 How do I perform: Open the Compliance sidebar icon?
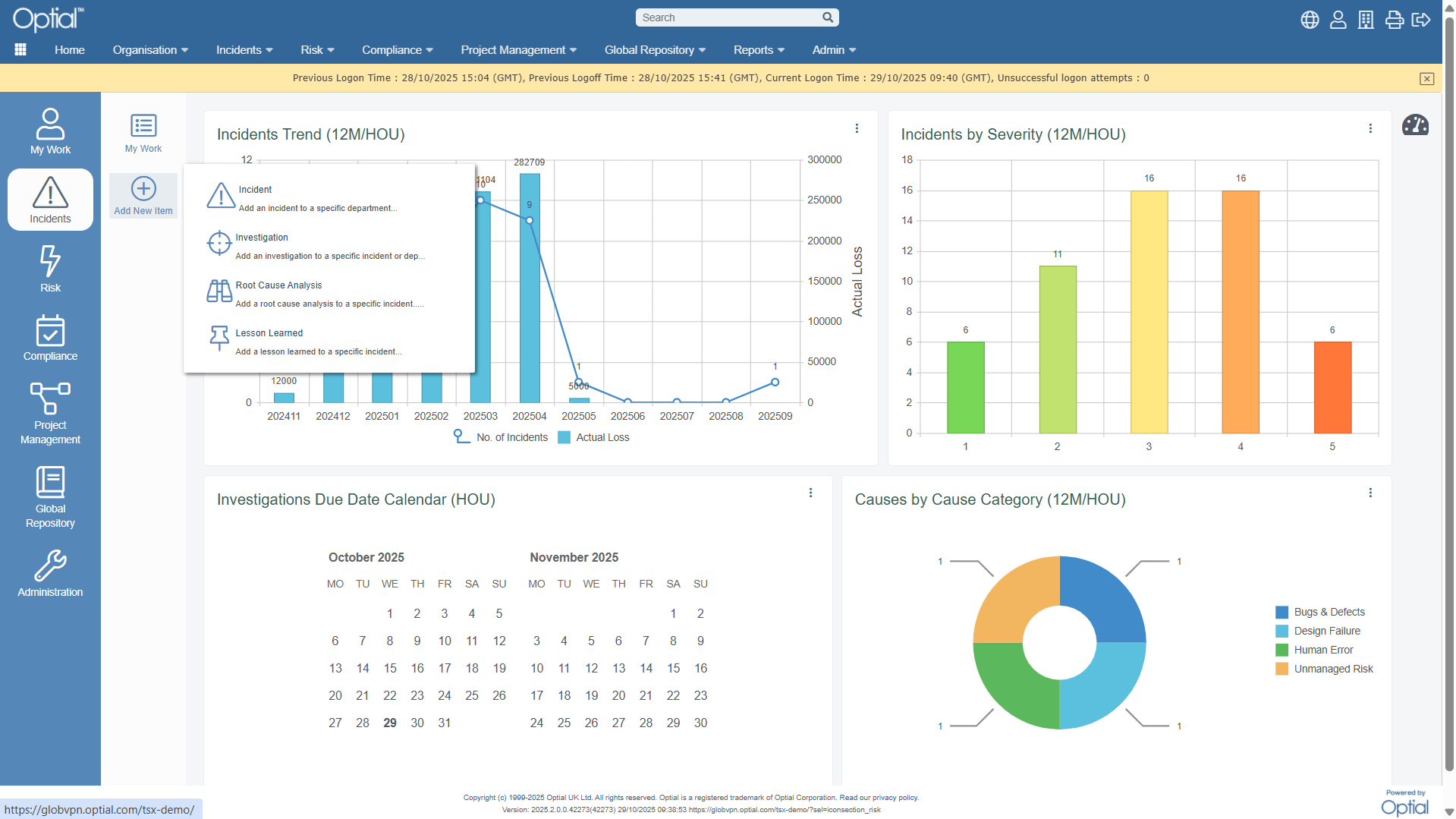point(49,336)
